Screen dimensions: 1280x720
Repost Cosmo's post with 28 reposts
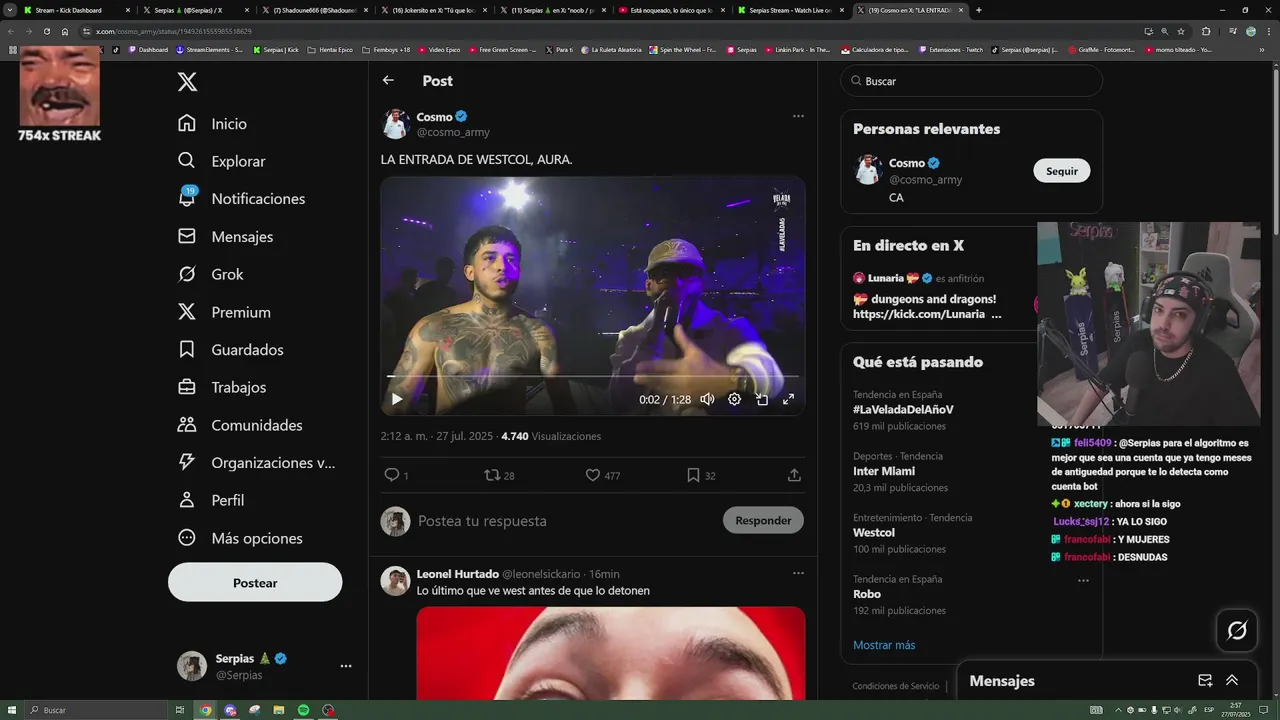coord(492,475)
